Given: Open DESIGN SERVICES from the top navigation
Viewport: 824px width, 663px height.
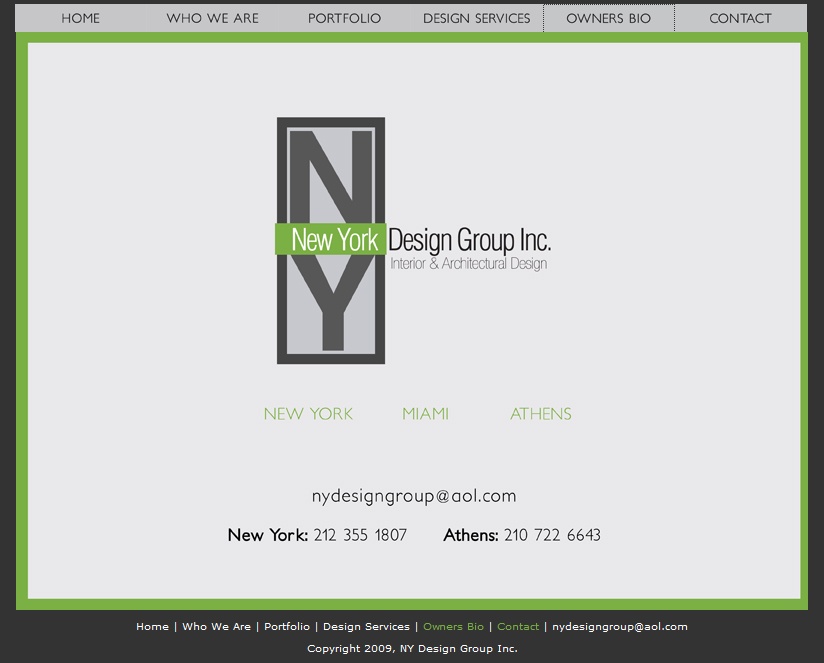Looking at the screenshot, I should [x=476, y=18].
